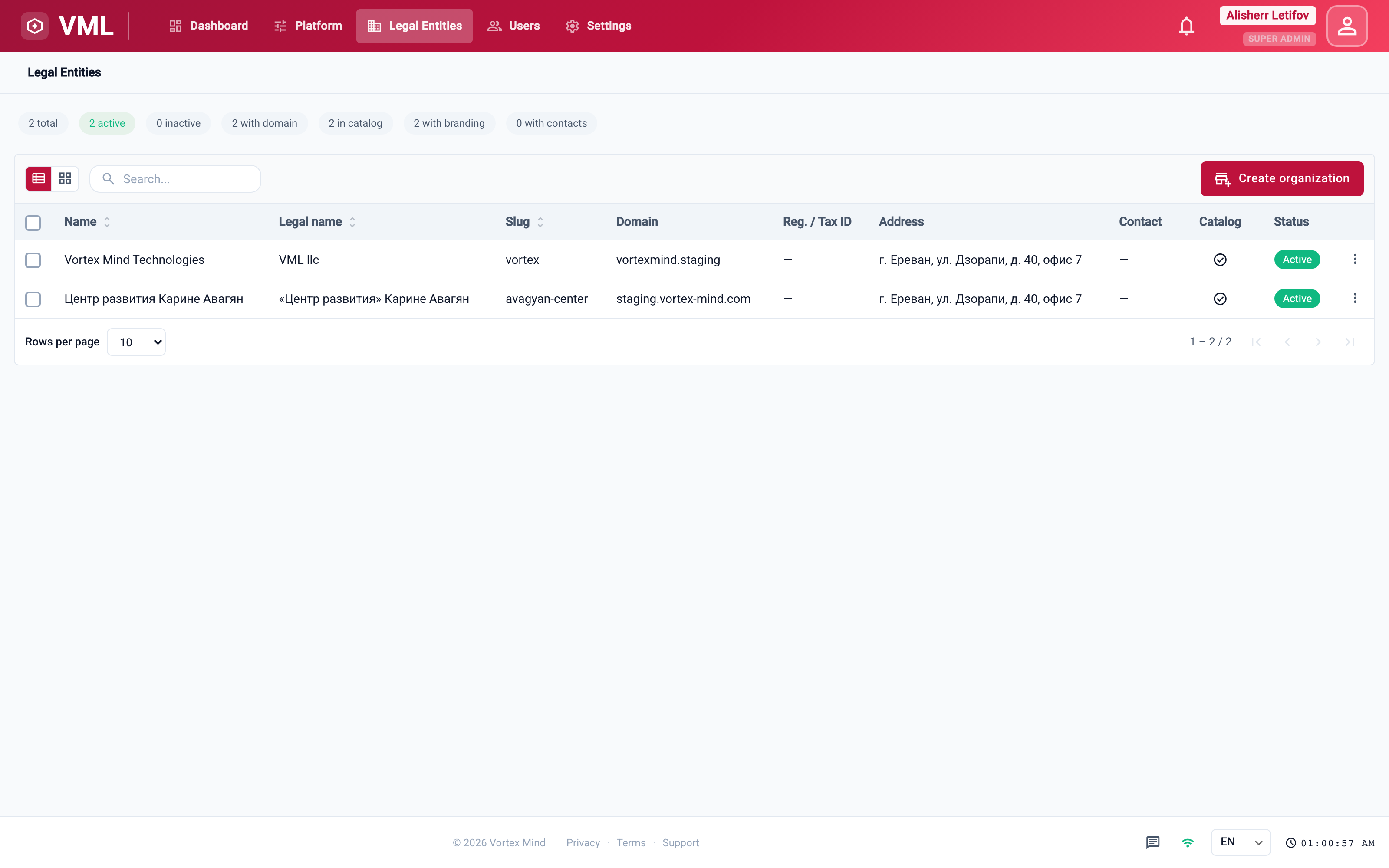
Task: Click the clock icon in footer
Action: coord(1290,843)
